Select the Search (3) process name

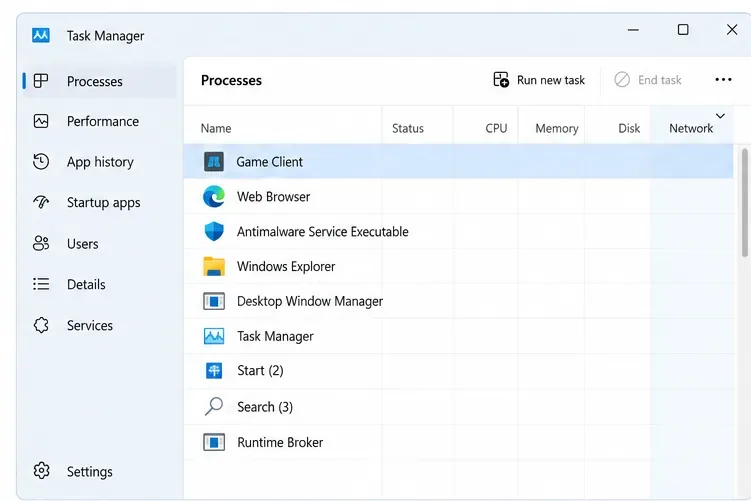click(x=265, y=407)
